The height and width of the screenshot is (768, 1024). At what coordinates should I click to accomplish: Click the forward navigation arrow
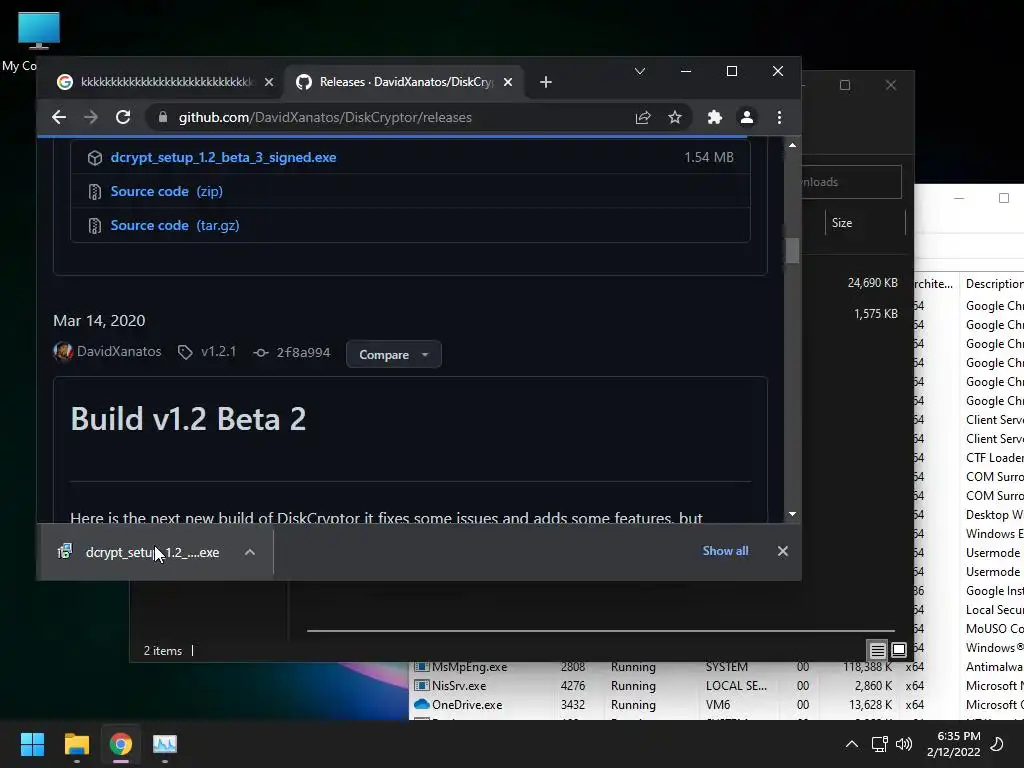tap(91, 118)
